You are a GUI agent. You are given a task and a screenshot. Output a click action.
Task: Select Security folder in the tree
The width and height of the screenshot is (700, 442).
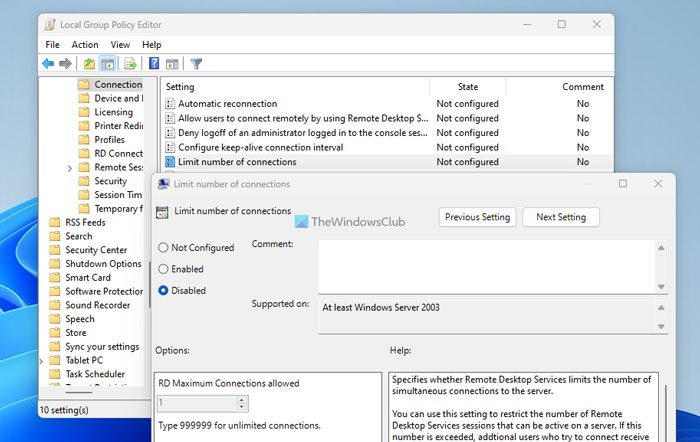tap(110, 181)
